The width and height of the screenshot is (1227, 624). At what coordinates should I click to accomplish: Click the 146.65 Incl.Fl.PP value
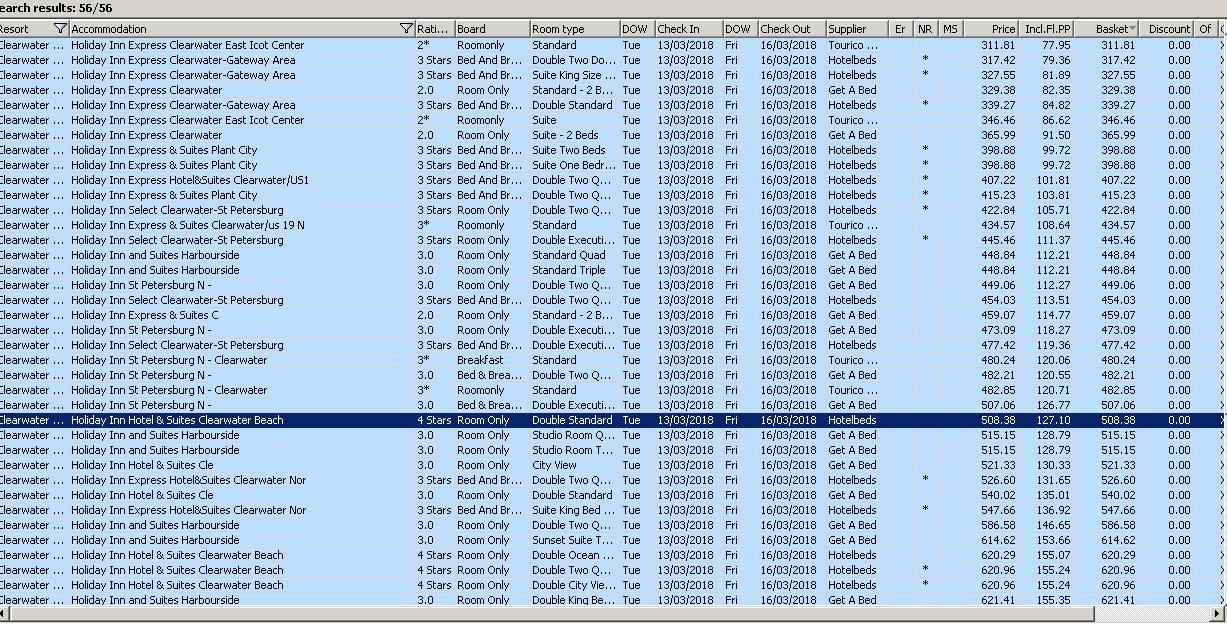[1054, 525]
